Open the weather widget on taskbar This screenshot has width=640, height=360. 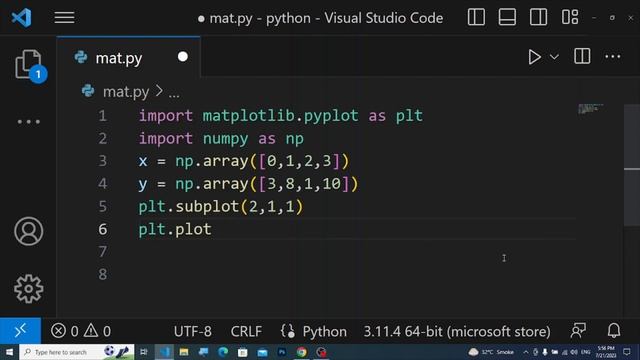tap(491, 352)
